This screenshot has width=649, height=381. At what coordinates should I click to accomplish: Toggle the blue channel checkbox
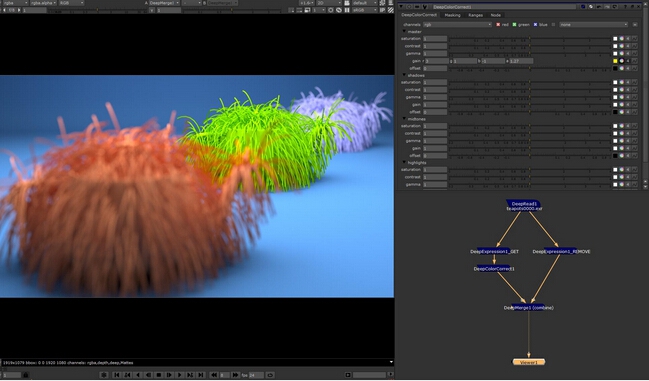pos(535,25)
